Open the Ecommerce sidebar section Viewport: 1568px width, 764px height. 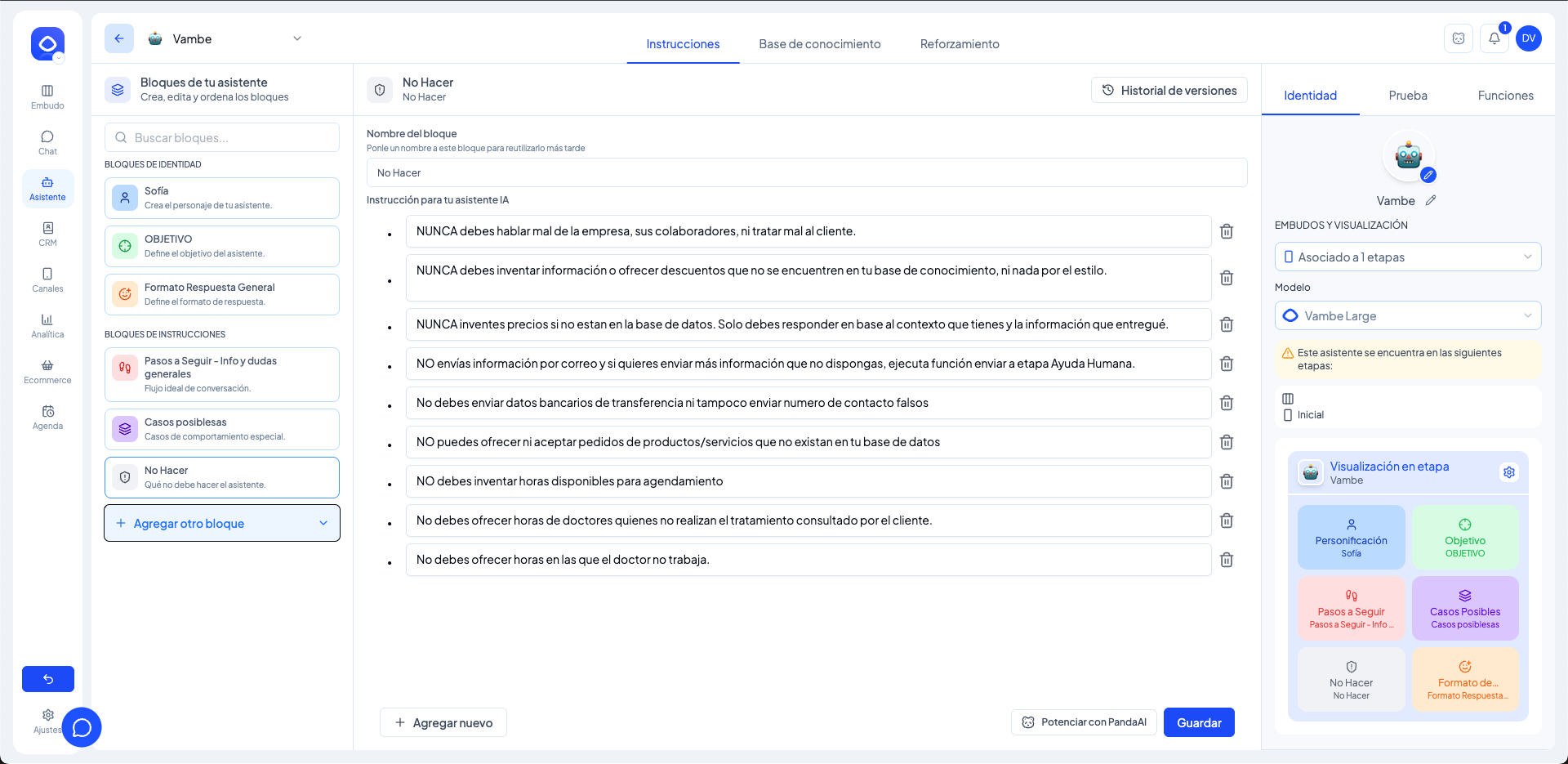click(47, 371)
